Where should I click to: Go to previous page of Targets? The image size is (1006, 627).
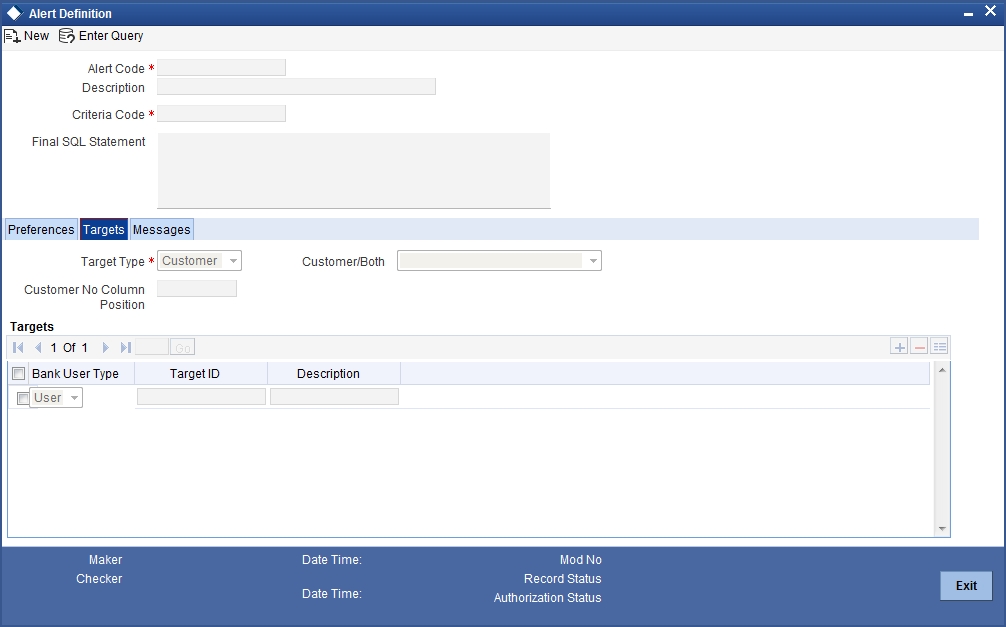click(38, 347)
